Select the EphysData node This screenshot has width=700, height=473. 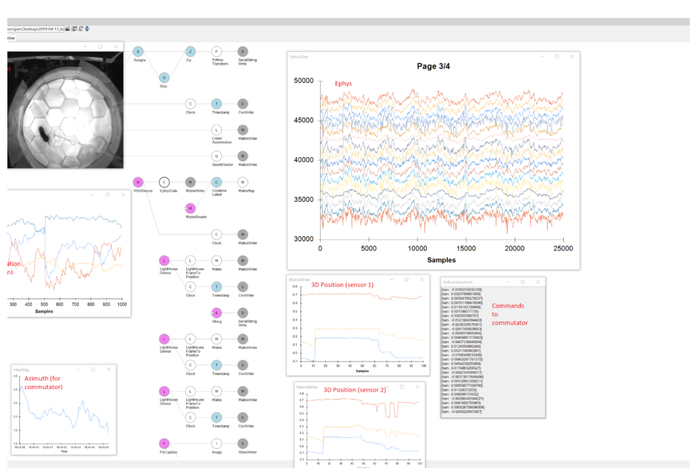coord(164,182)
